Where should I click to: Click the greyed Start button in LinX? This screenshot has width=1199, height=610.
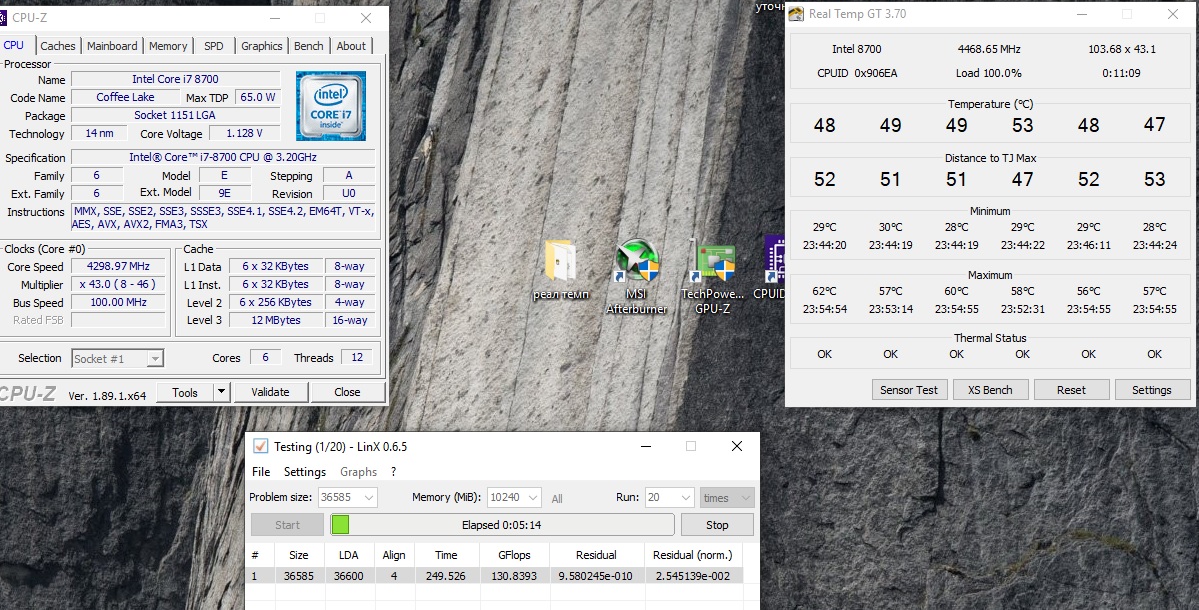(287, 525)
